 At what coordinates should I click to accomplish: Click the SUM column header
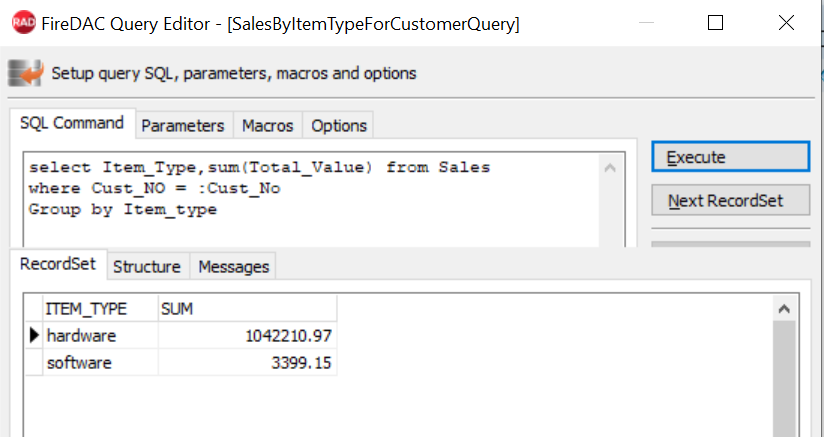247,308
